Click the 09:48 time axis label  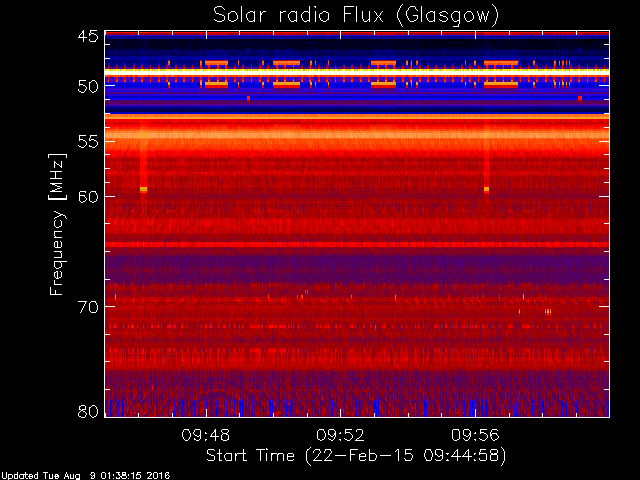pyautogui.click(x=206, y=435)
